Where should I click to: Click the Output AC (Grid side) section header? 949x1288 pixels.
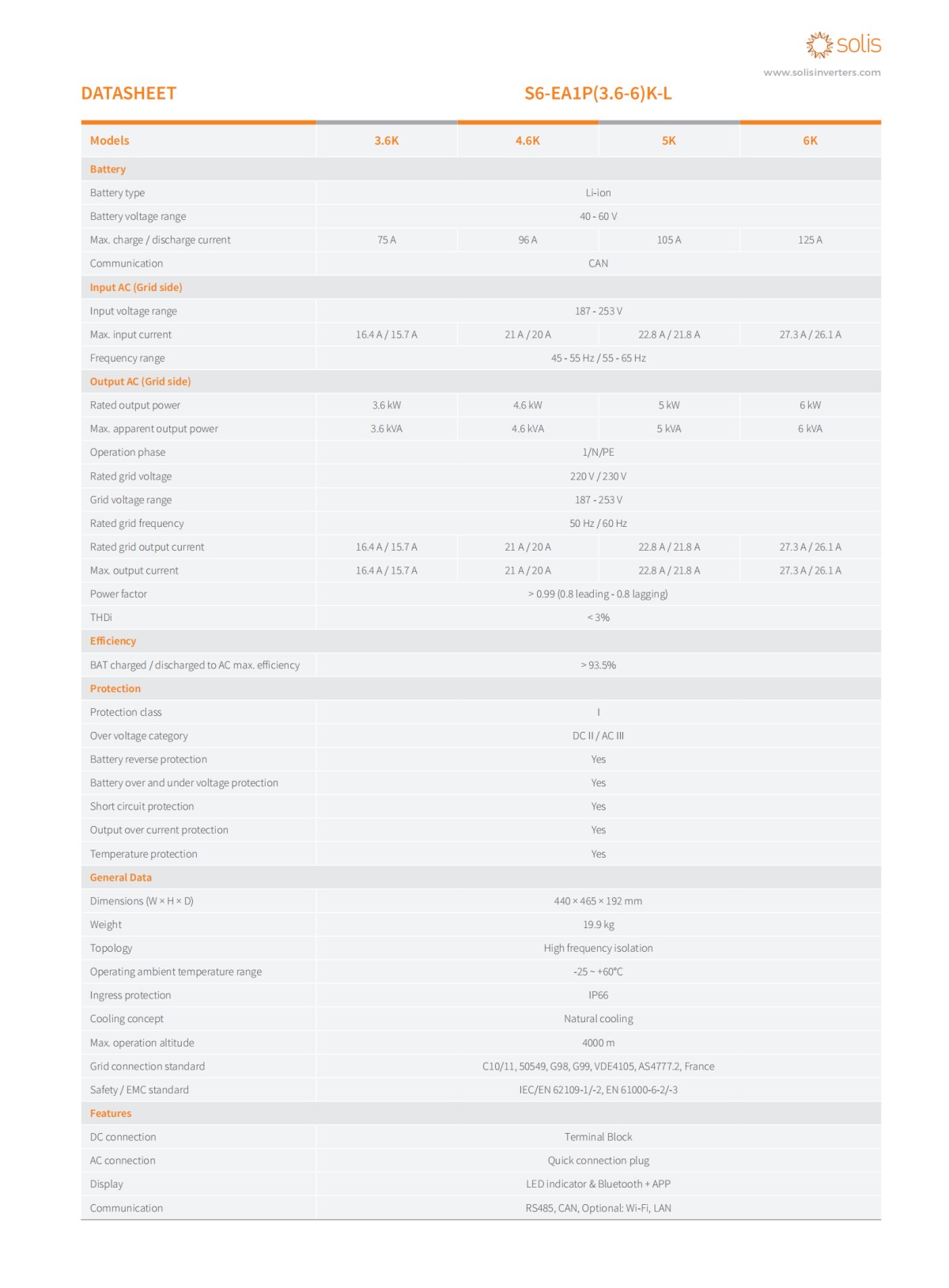[x=140, y=381]
